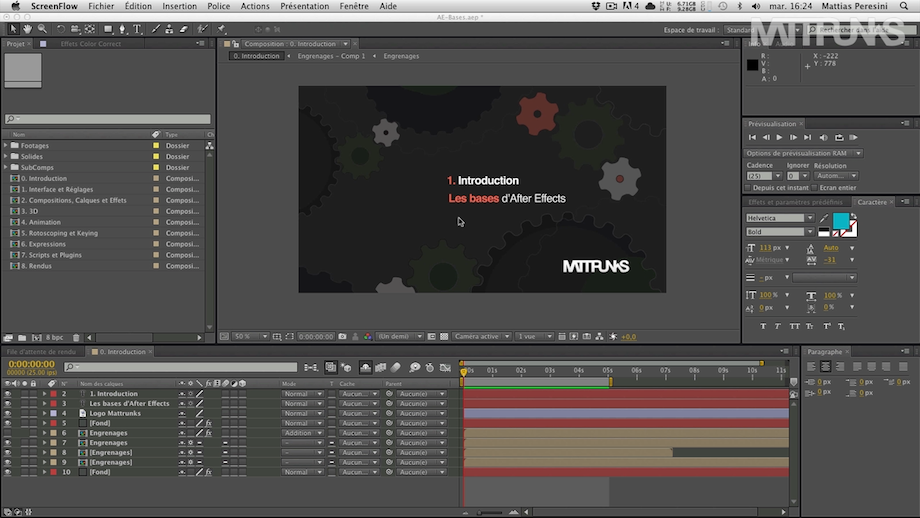Open the Présentation menu
This screenshot has height=518, width=920.
[304, 6]
